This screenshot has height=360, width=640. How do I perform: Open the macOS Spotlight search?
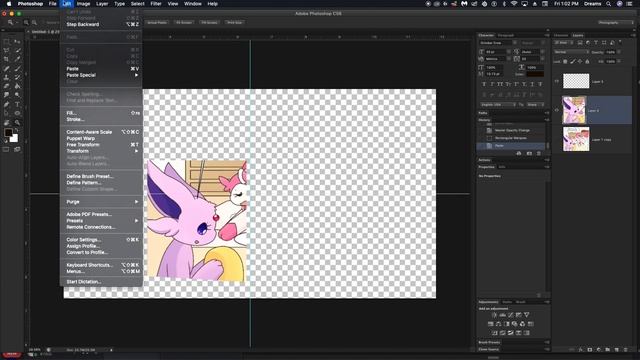click(x=609, y=4)
